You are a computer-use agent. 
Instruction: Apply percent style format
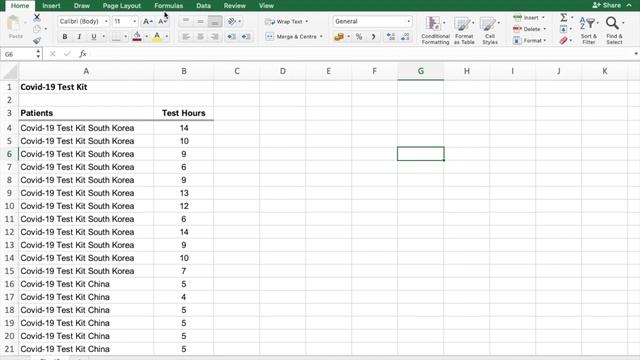pyautogui.click(x=359, y=37)
